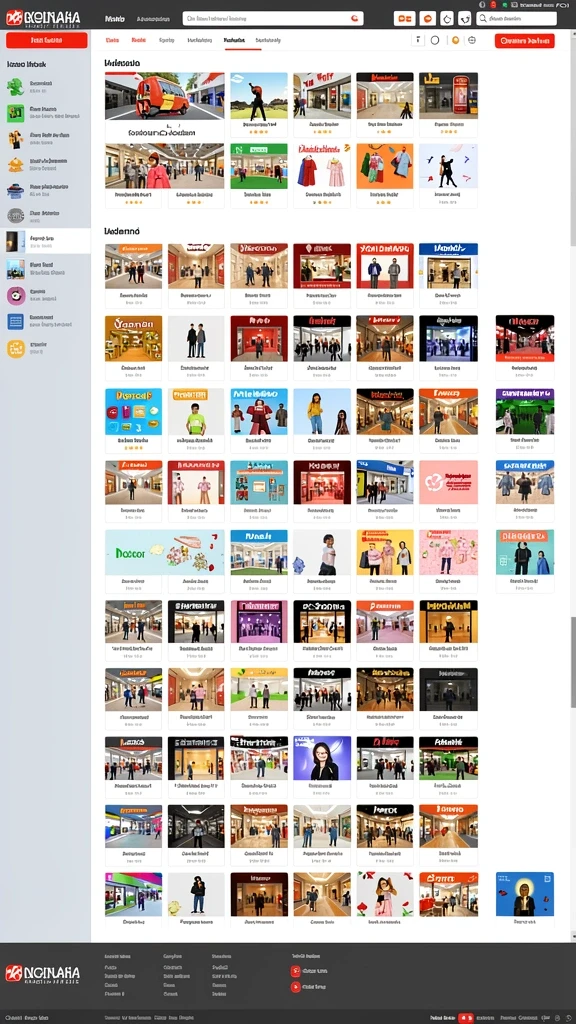The height and width of the screenshot is (1024, 576).
Task: Open the green dragon item in the sidebar
Action: point(46,87)
